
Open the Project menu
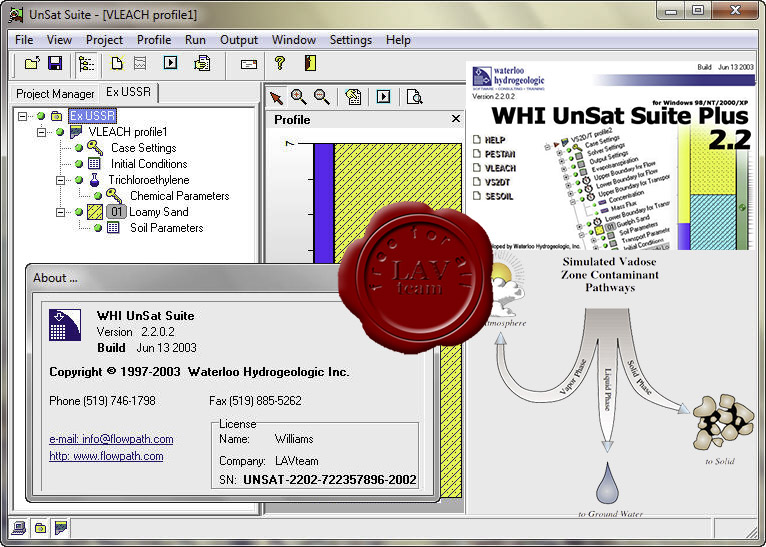(x=104, y=40)
